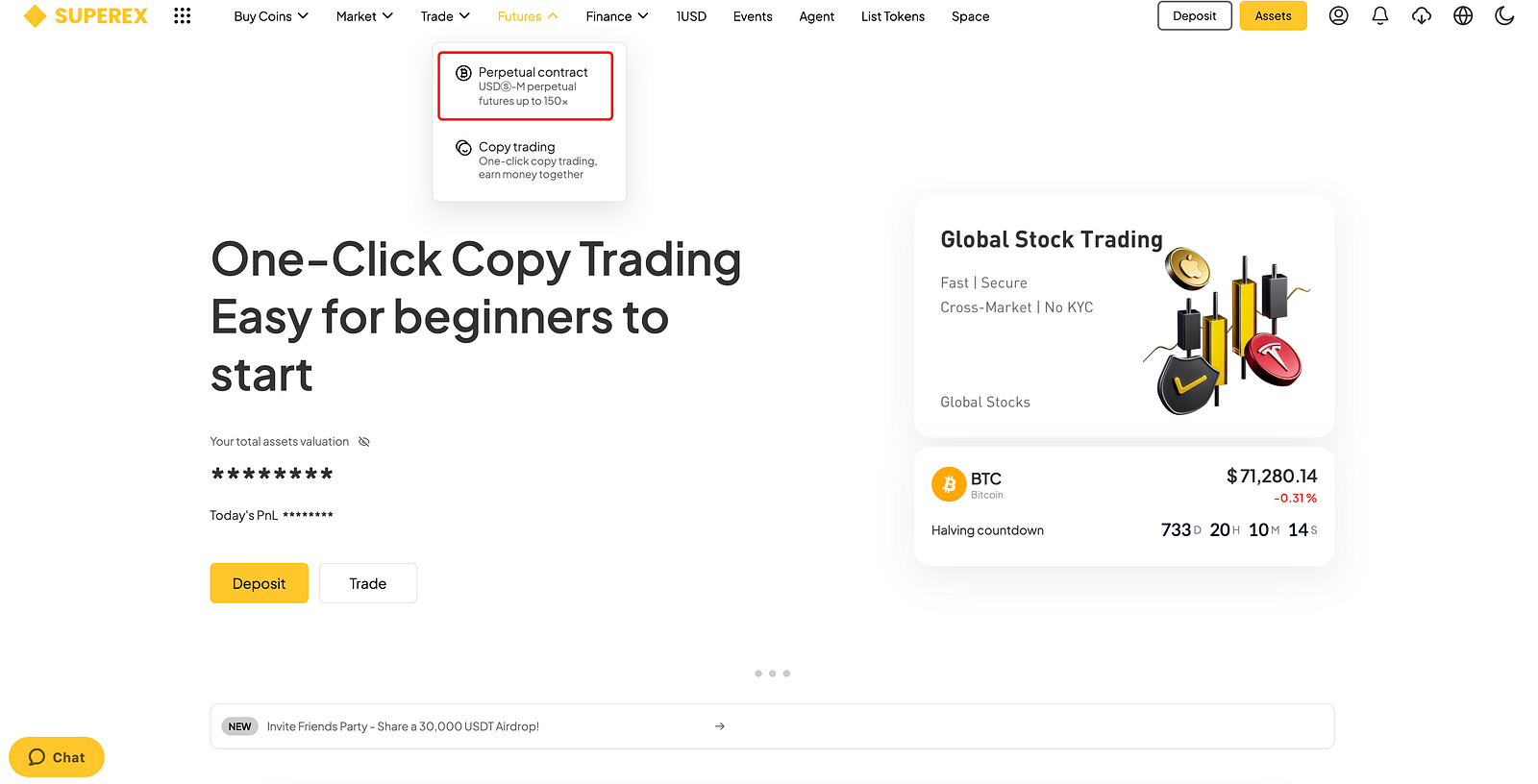The width and height of the screenshot is (1538, 784).
Task: Click the yellow Deposit button below PnL
Action: pyautogui.click(x=260, y=583)
